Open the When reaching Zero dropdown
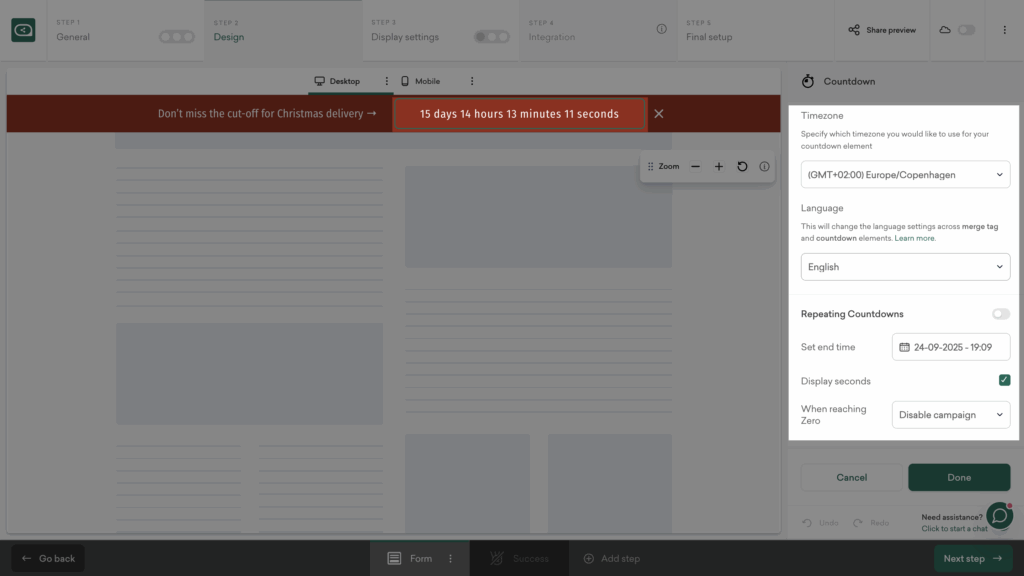1024x576 pixels. 950,415
